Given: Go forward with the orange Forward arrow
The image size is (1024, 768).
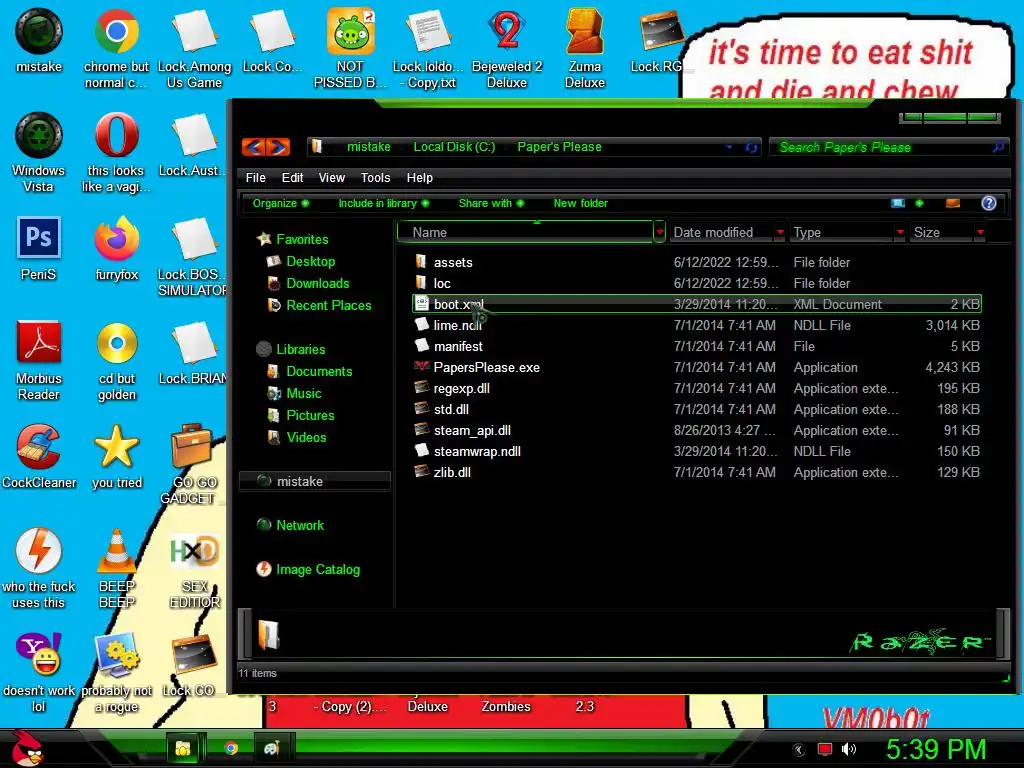Looking at the screenshot, I should point(278,147).
